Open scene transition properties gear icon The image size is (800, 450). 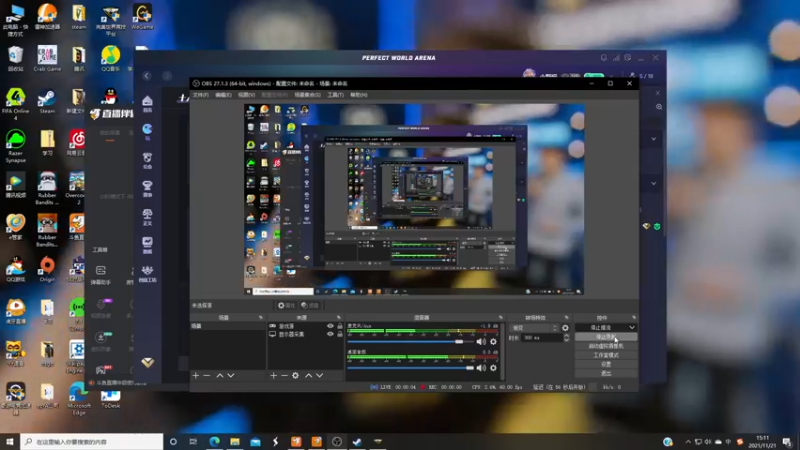[565, 328]
